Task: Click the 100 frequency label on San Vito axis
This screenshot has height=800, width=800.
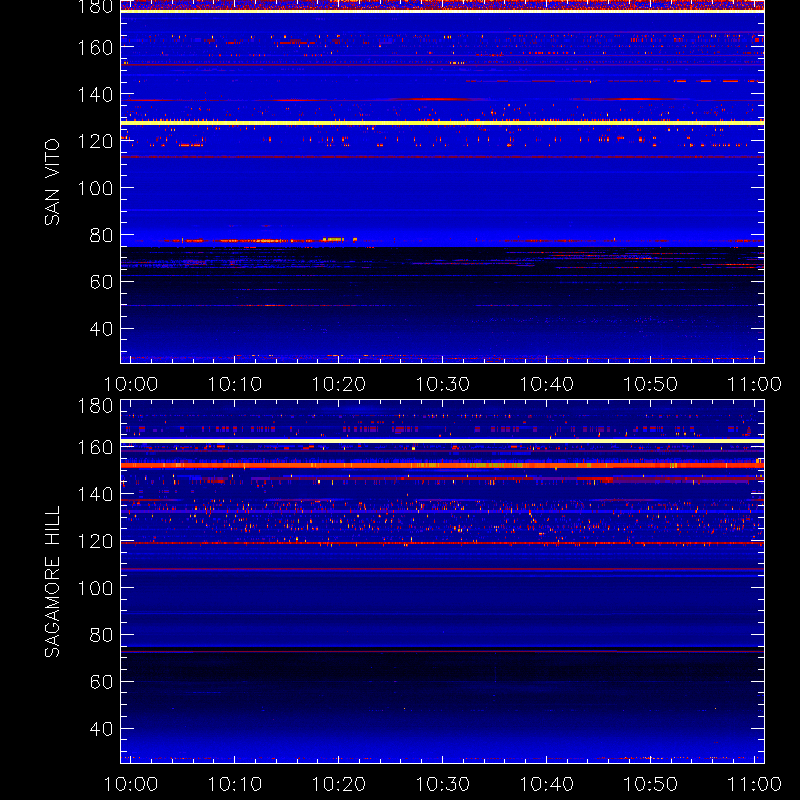Action: (95, 188)
